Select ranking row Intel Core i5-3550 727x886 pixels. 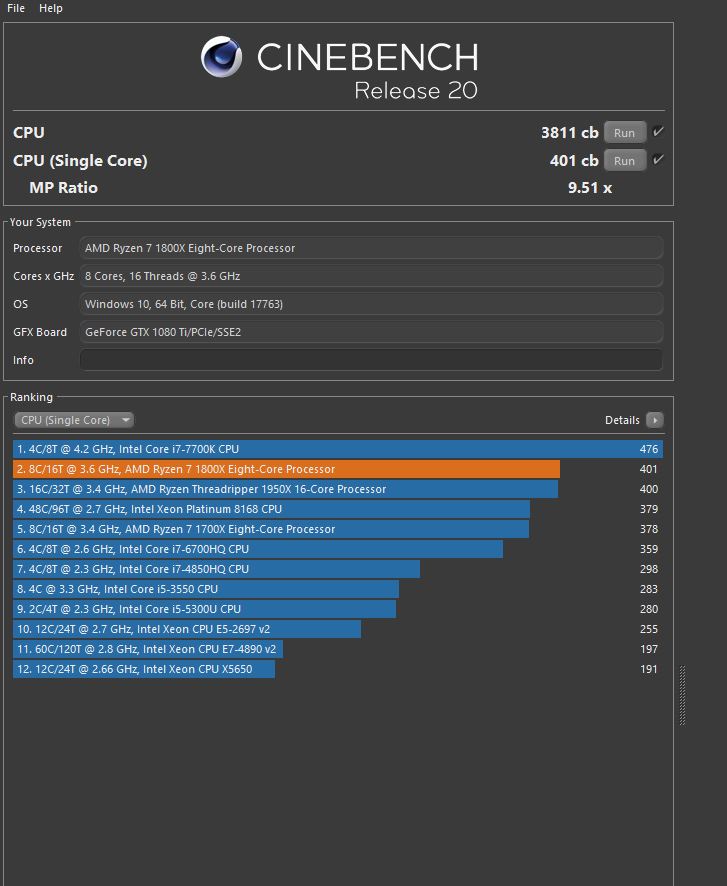point(338,589)
